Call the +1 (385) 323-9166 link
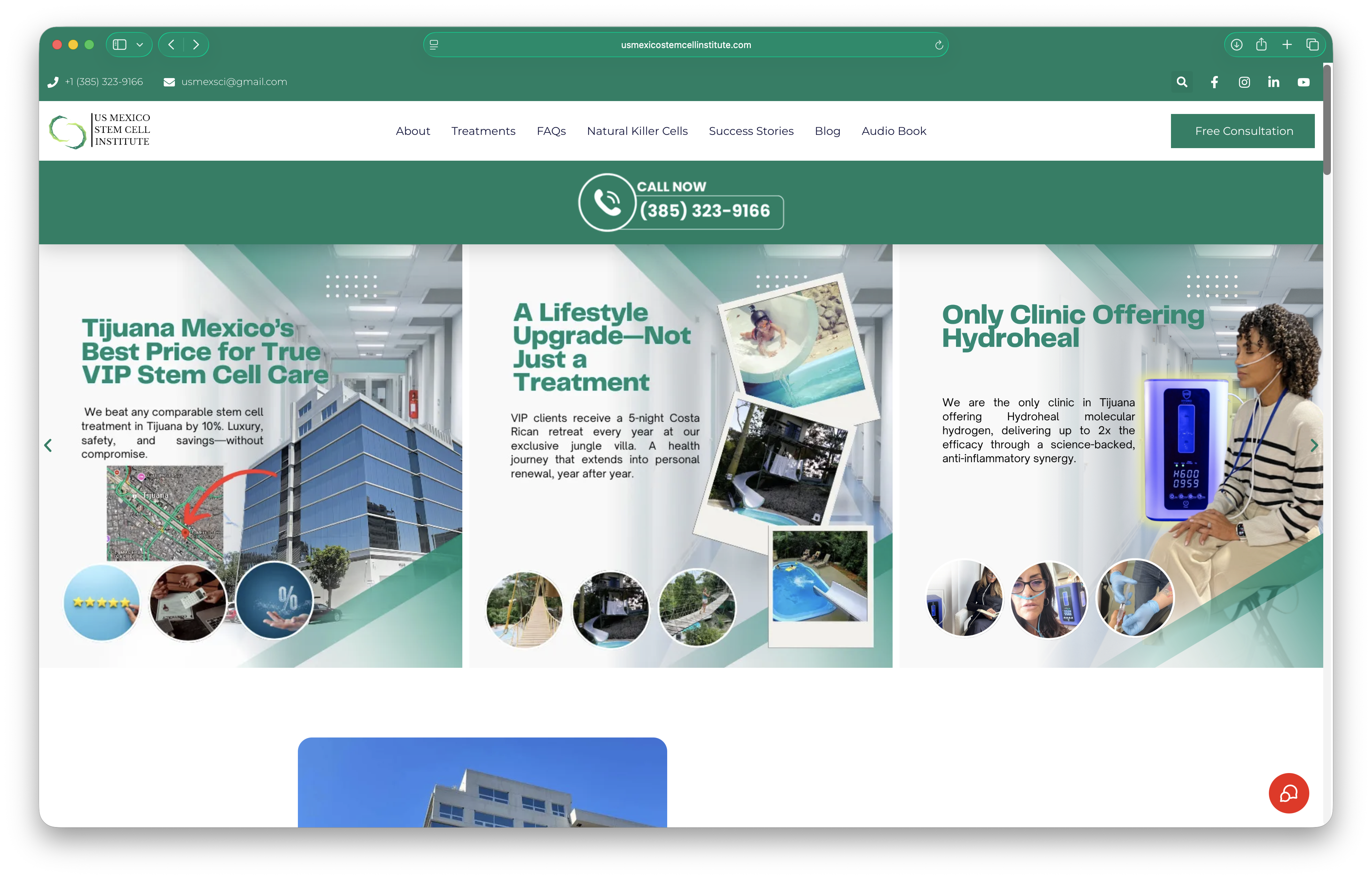This screenshot has height=879, width=1372. [104, 82]
